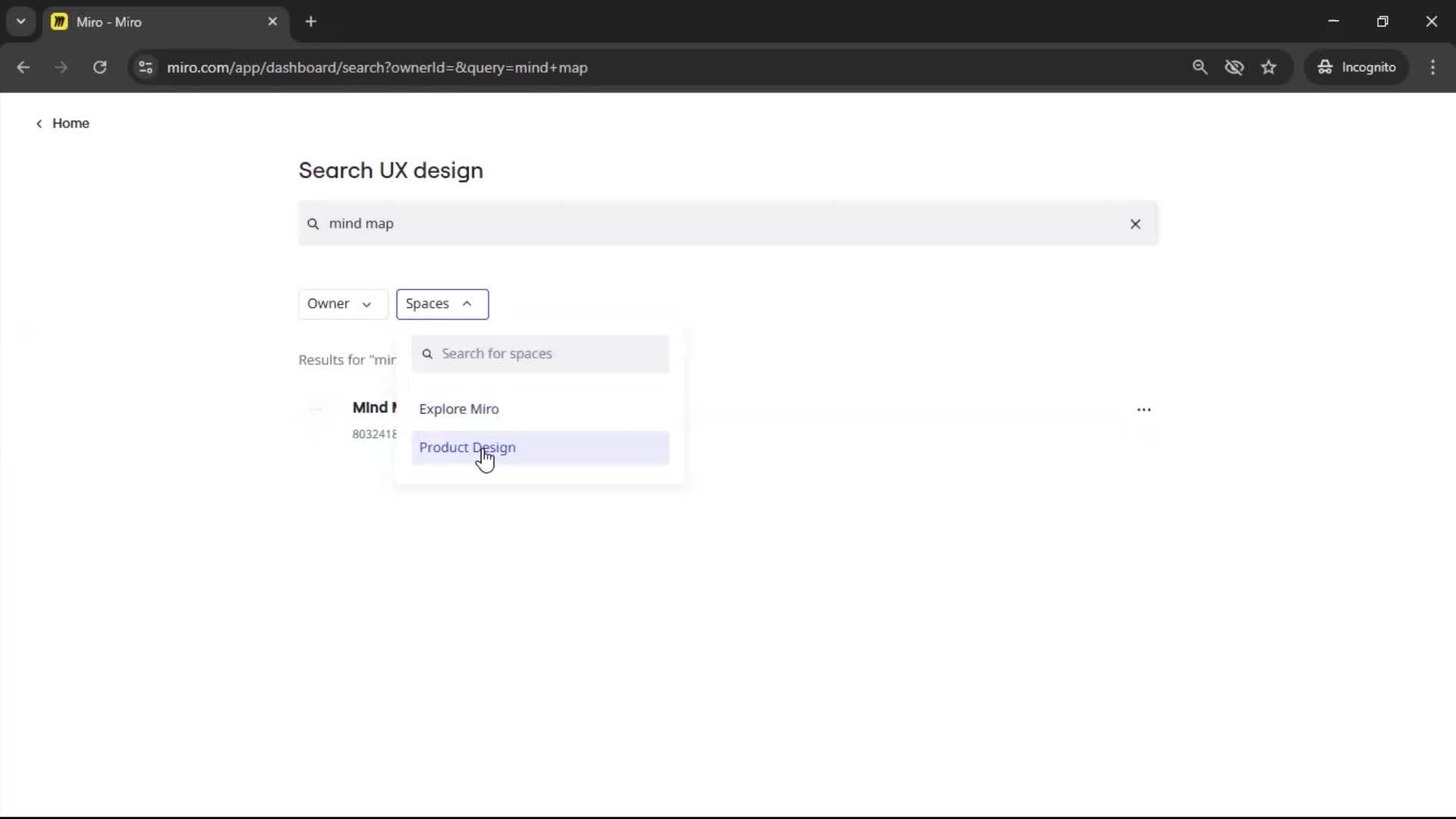Image resolution: width=1456 pixels, height=819 pixels.
Task: Open Chrome three-dot menu
Action: click(1432, 67)
